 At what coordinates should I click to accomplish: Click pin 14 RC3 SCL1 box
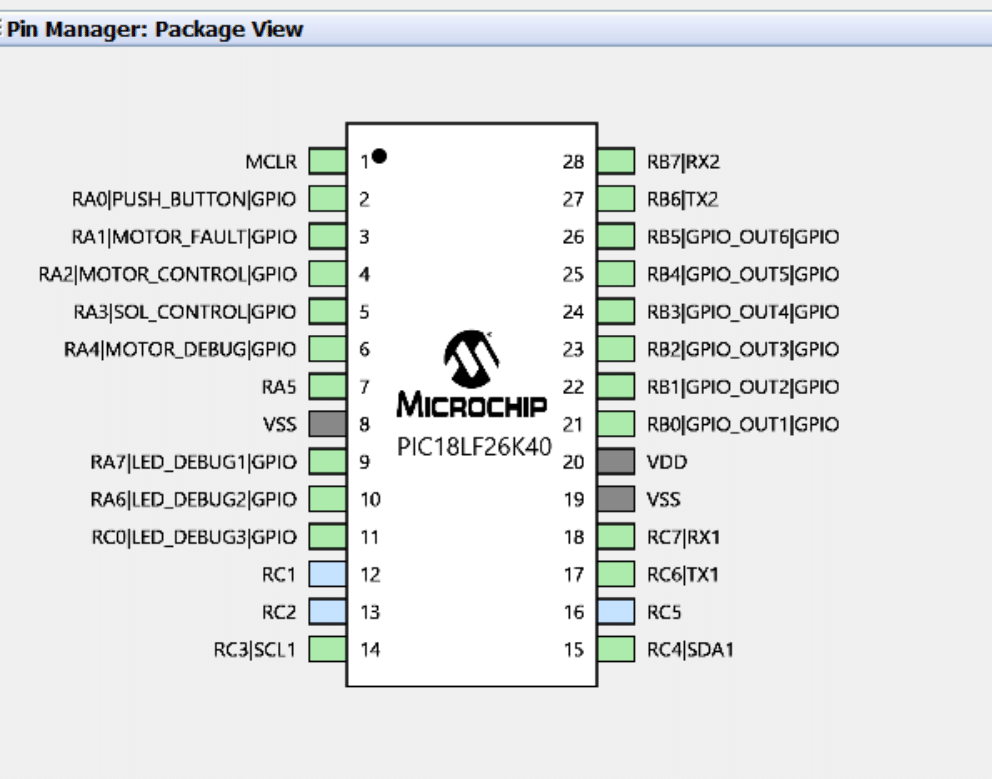[x=328, y=649]
